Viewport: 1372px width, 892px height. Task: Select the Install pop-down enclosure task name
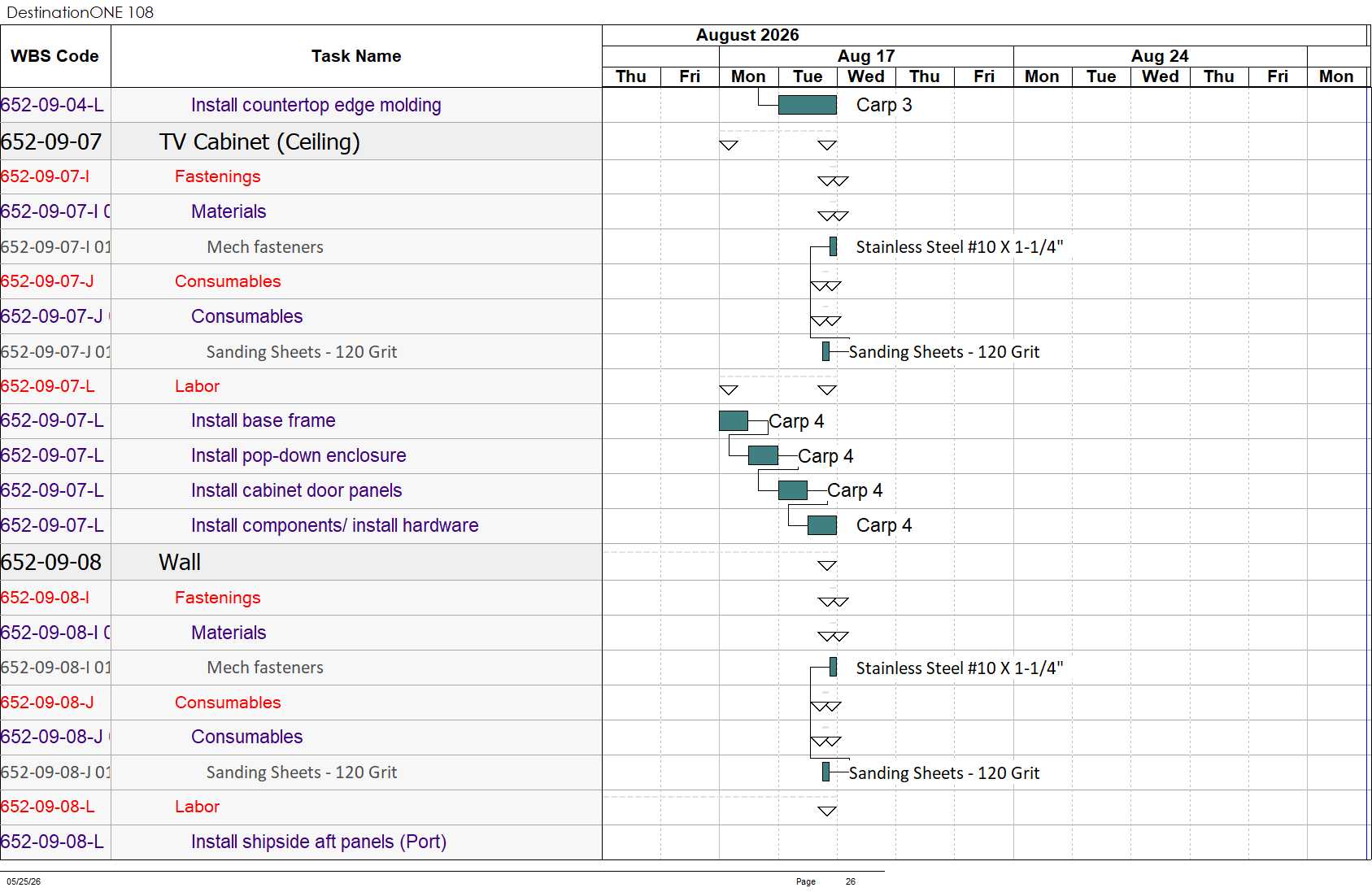pos(298,455)
